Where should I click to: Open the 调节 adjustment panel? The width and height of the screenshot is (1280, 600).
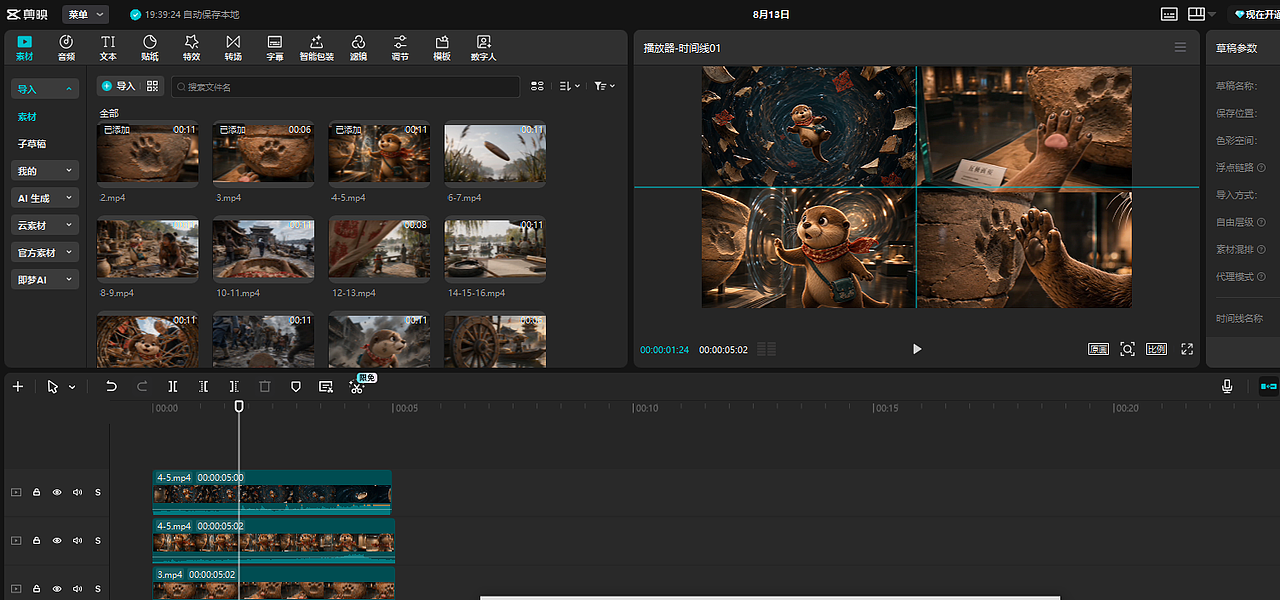coord(400,48)
